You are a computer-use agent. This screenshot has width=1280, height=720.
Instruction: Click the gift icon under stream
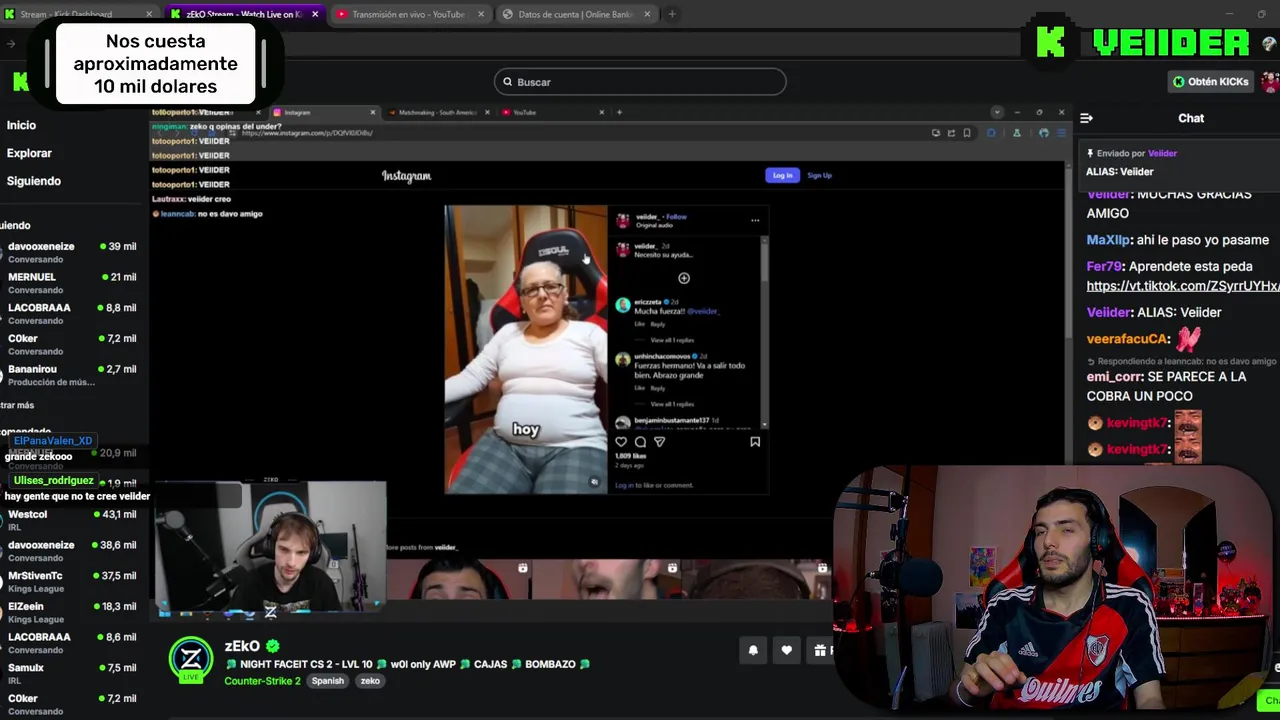(821, 651)
